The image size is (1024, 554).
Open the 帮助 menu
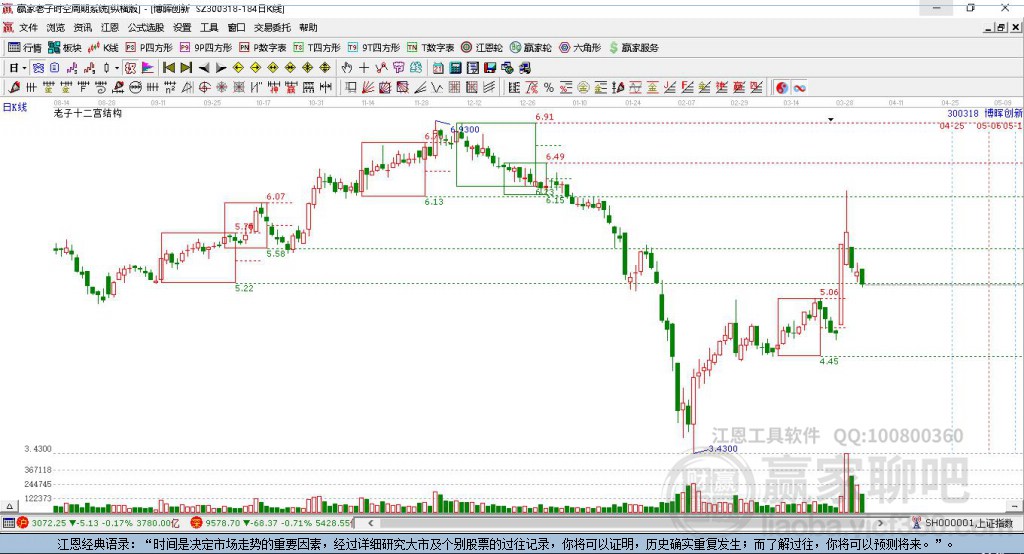click(x=308, y=27)
